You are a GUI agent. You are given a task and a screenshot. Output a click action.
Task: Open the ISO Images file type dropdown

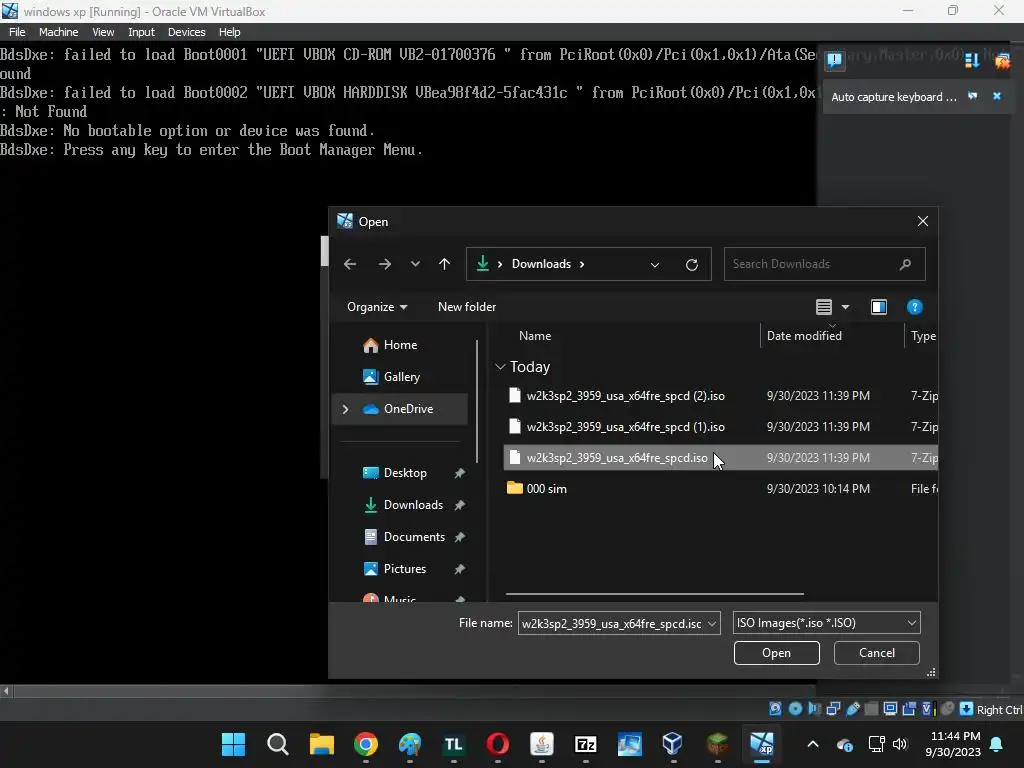click(826, 623)
